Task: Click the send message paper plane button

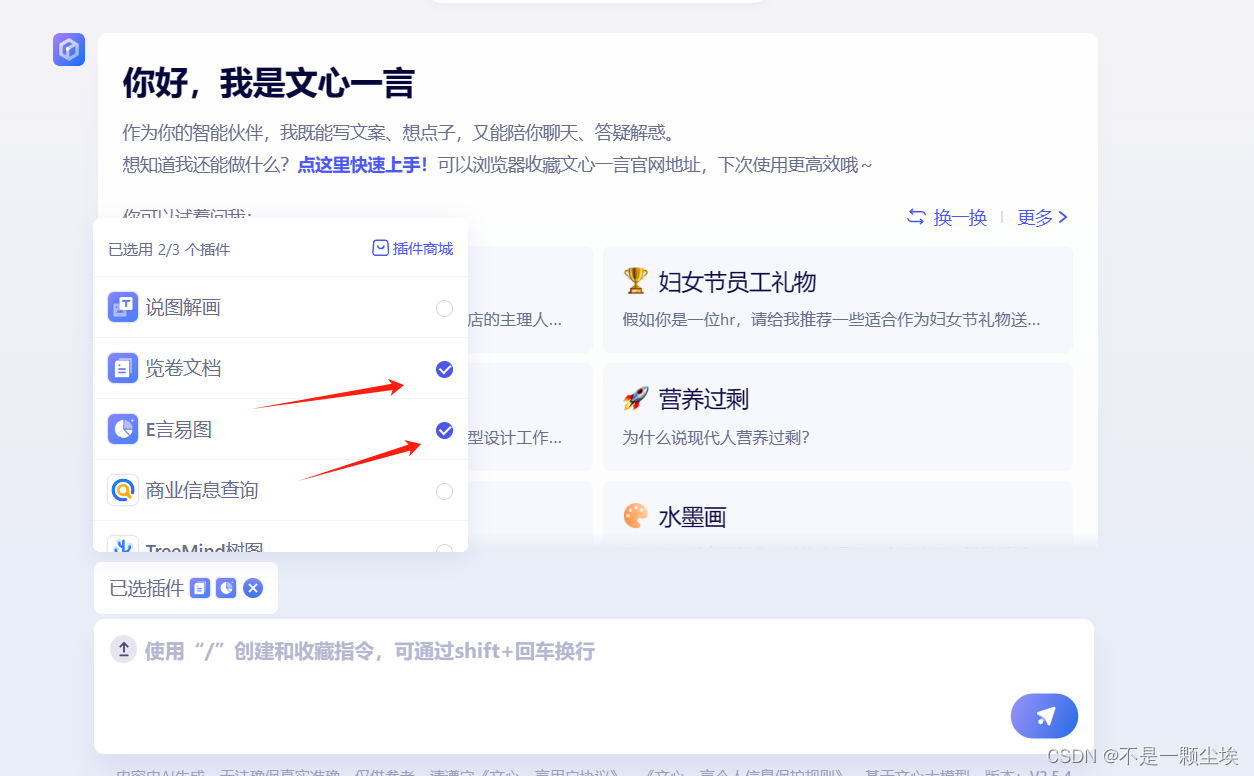Action: pyautogui.click(x=1044, y=716)
